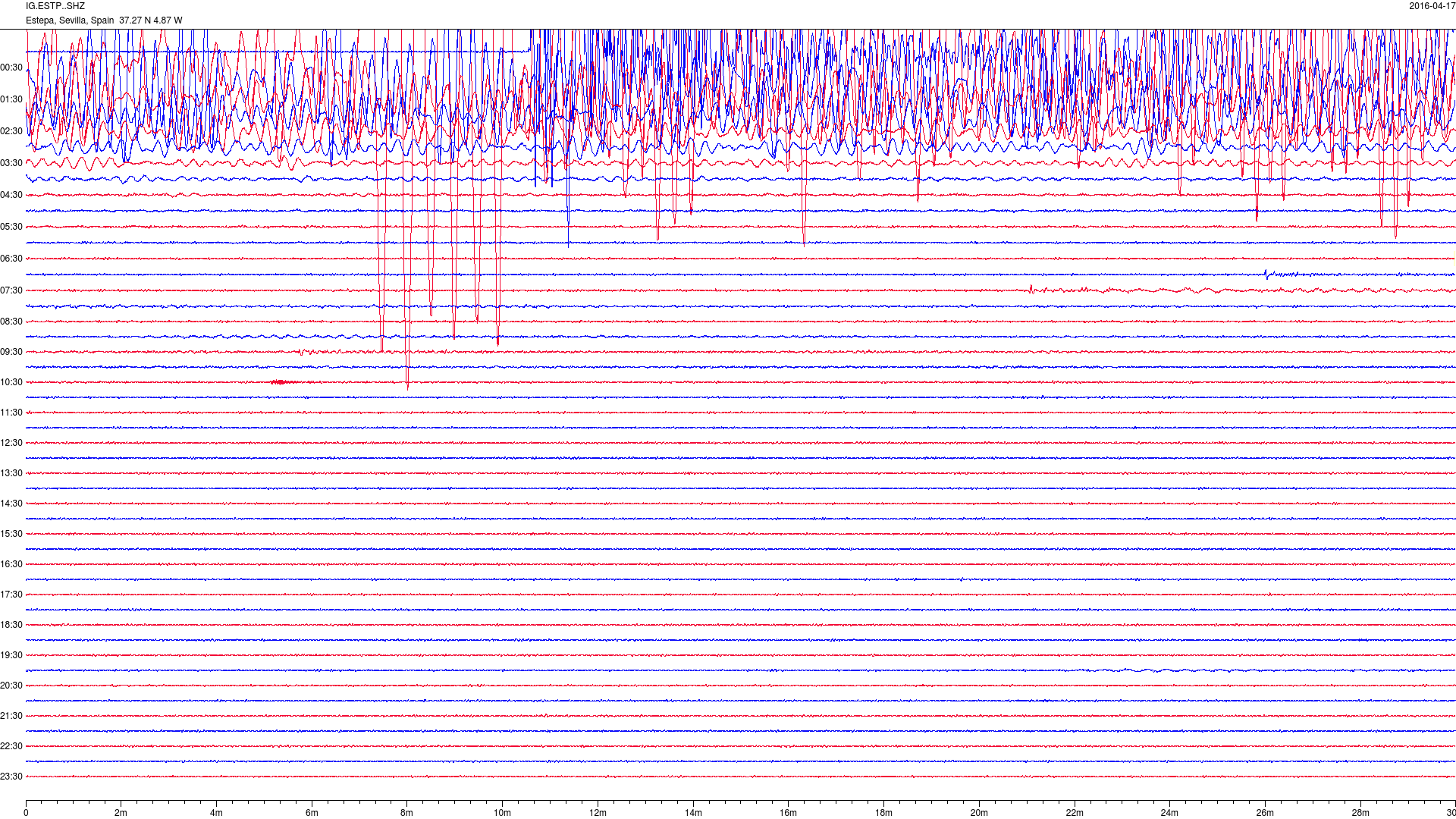
Task: Click the station code IG.ESTP..SHZ
Action: (55, 6)
